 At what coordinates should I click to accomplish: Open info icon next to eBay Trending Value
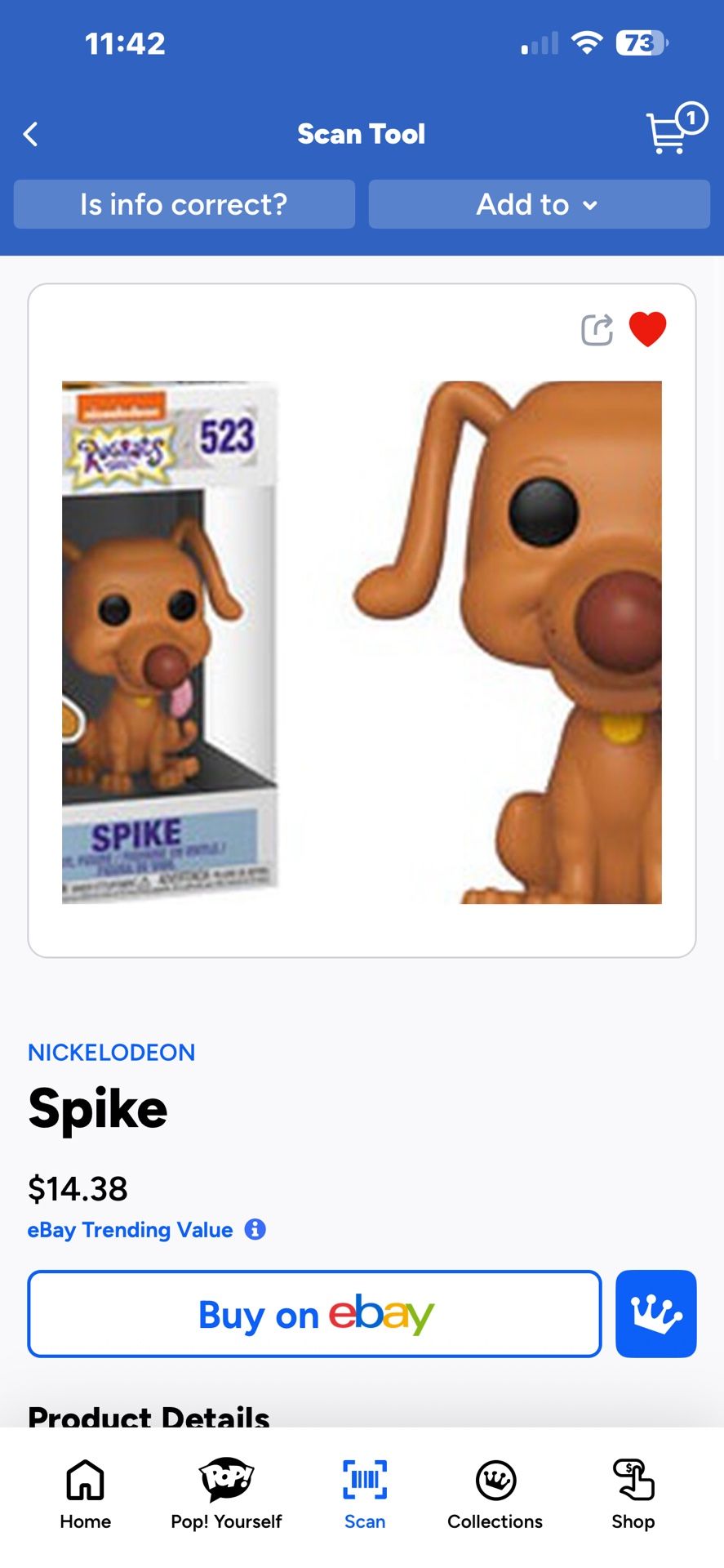coord(255,1229)
